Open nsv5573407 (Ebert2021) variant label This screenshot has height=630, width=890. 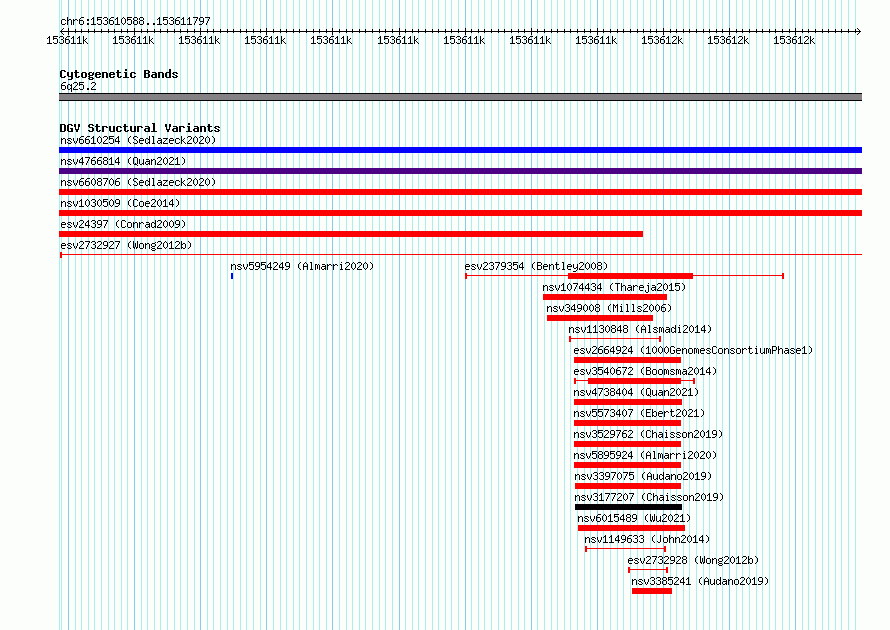[639, 413]
